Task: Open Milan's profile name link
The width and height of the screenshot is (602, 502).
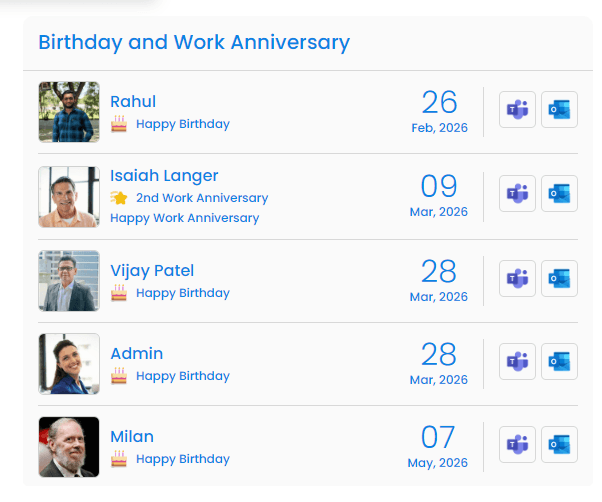Action: point(132,436)
